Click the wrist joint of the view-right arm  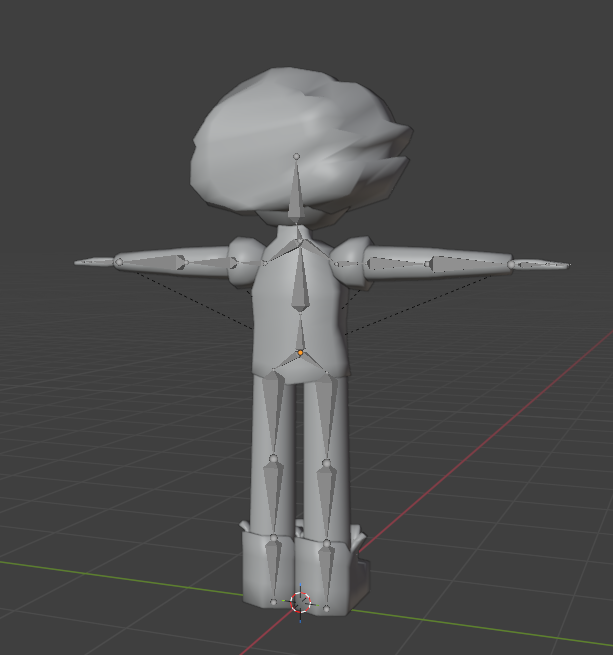(x=511, y=264)
